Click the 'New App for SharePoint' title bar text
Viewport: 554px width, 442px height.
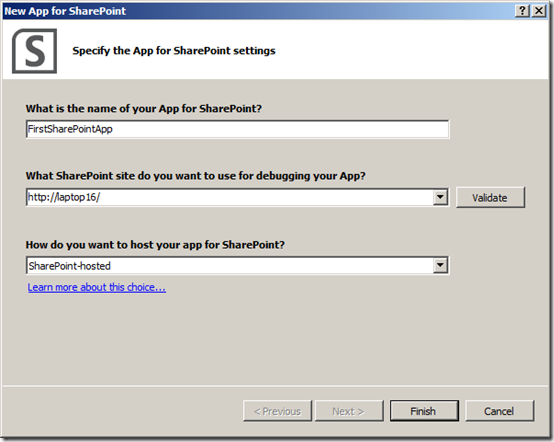65,11
